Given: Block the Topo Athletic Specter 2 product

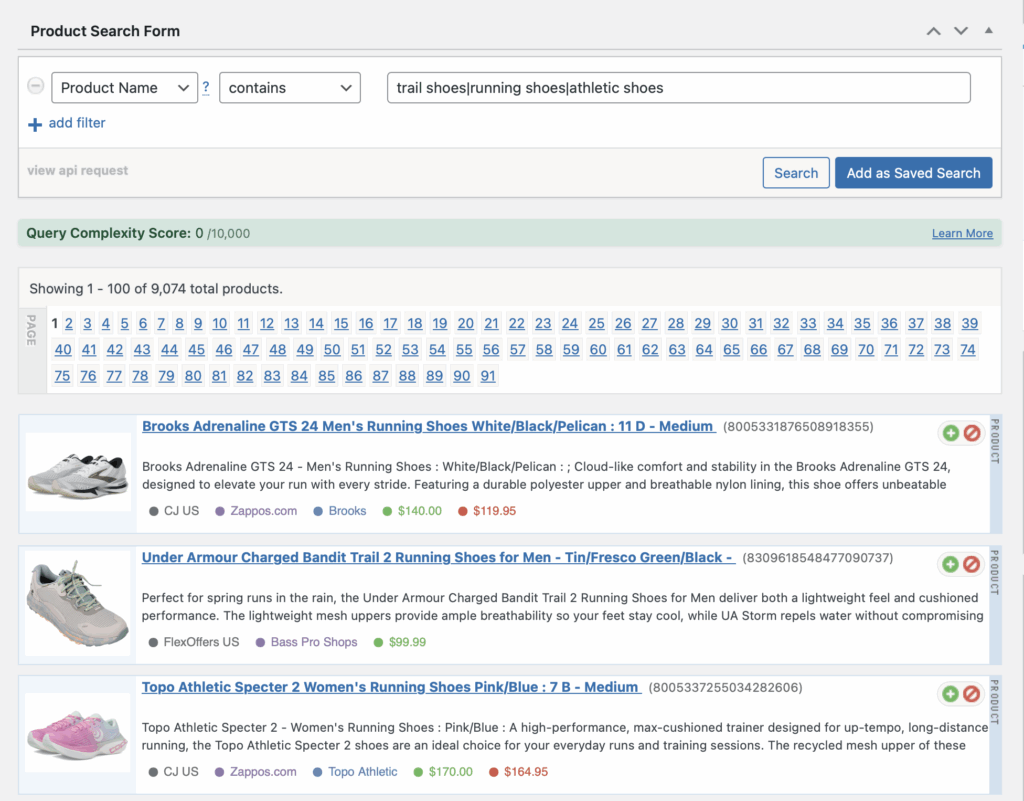Looking at the screenshot, I should pos(971,694).
